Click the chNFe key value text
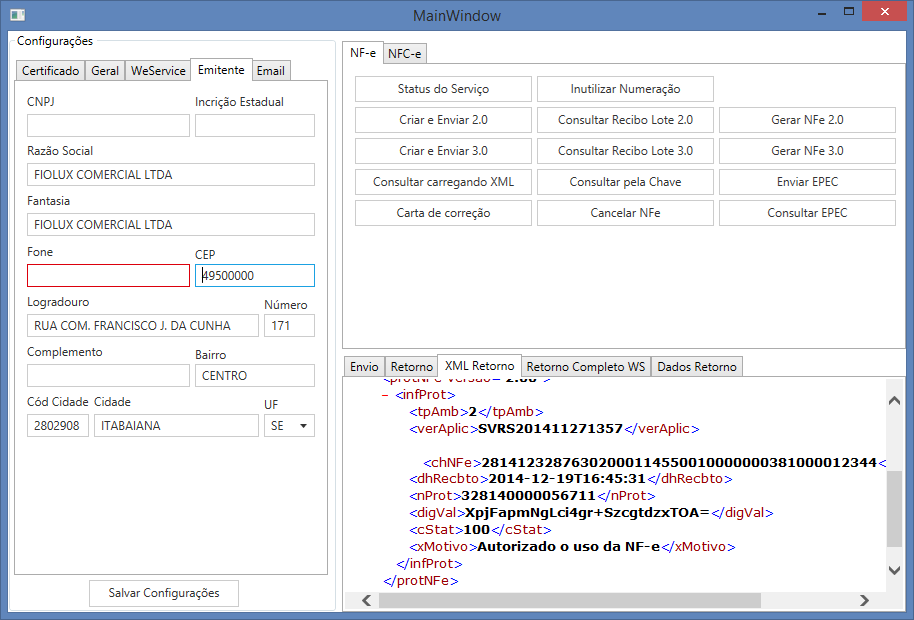Image resolution: width=914 pixels, height=620 pixels. click(679, 463)
